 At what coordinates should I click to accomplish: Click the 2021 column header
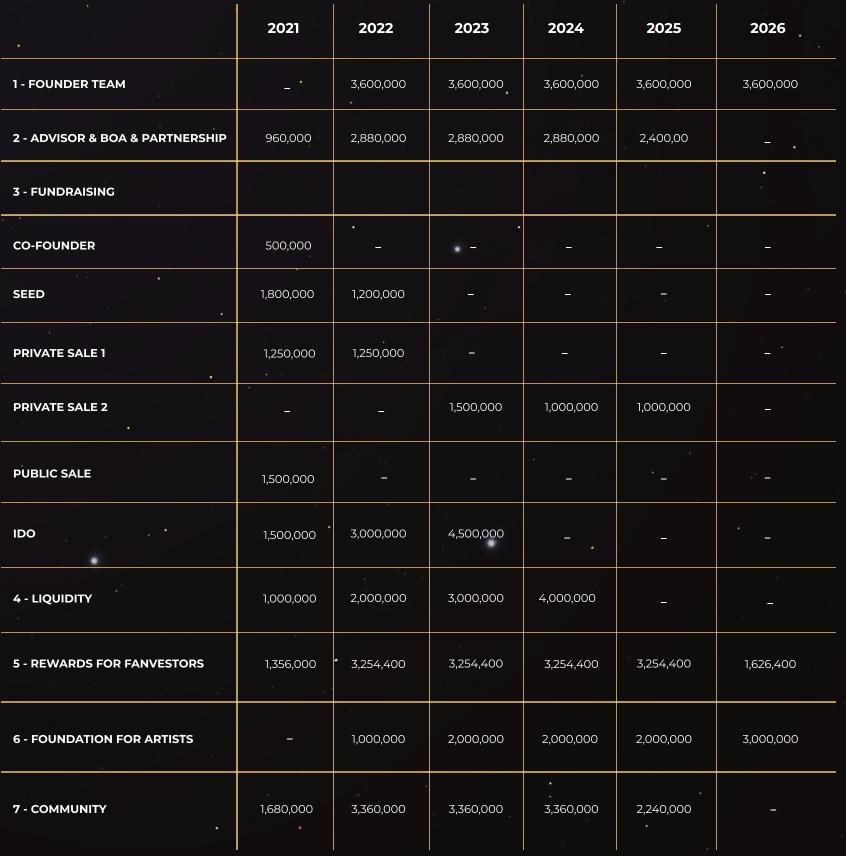[x=283, y=28]
